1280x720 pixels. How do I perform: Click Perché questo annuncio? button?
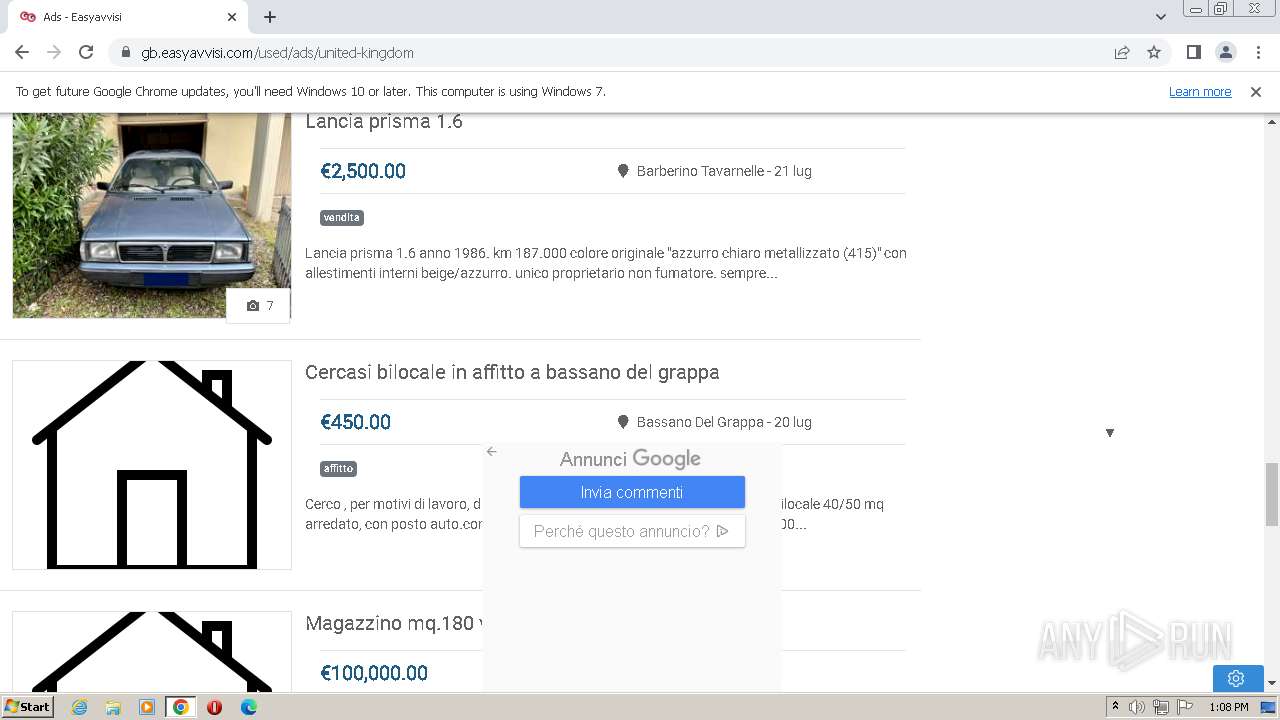(632, 531)
